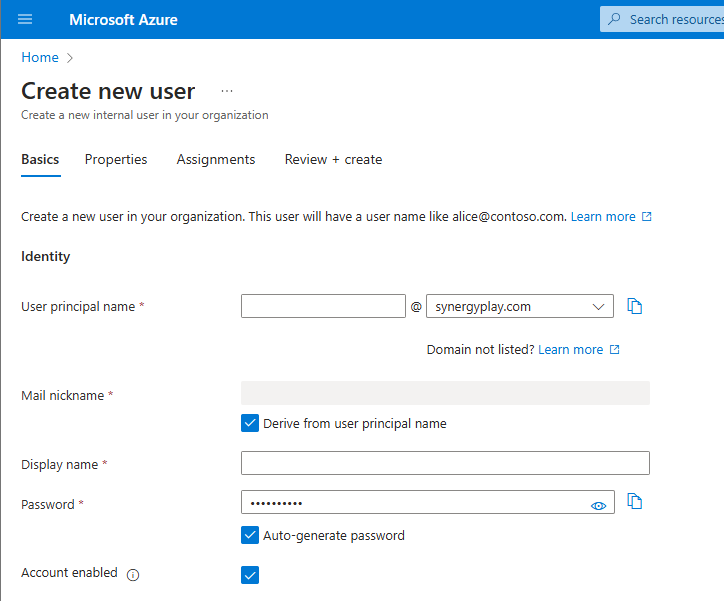
Task: Open Learn more about user names
Action: [x=611, y=216]
